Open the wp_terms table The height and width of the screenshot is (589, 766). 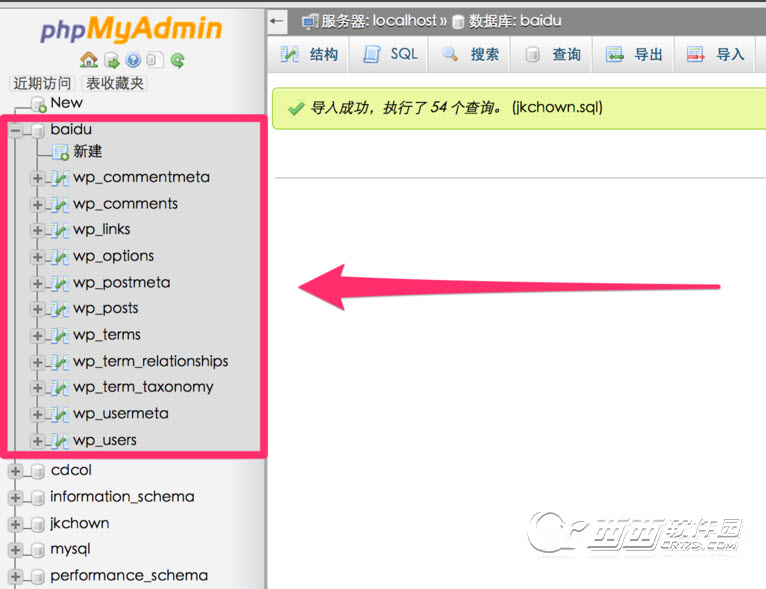click(107, 335)
